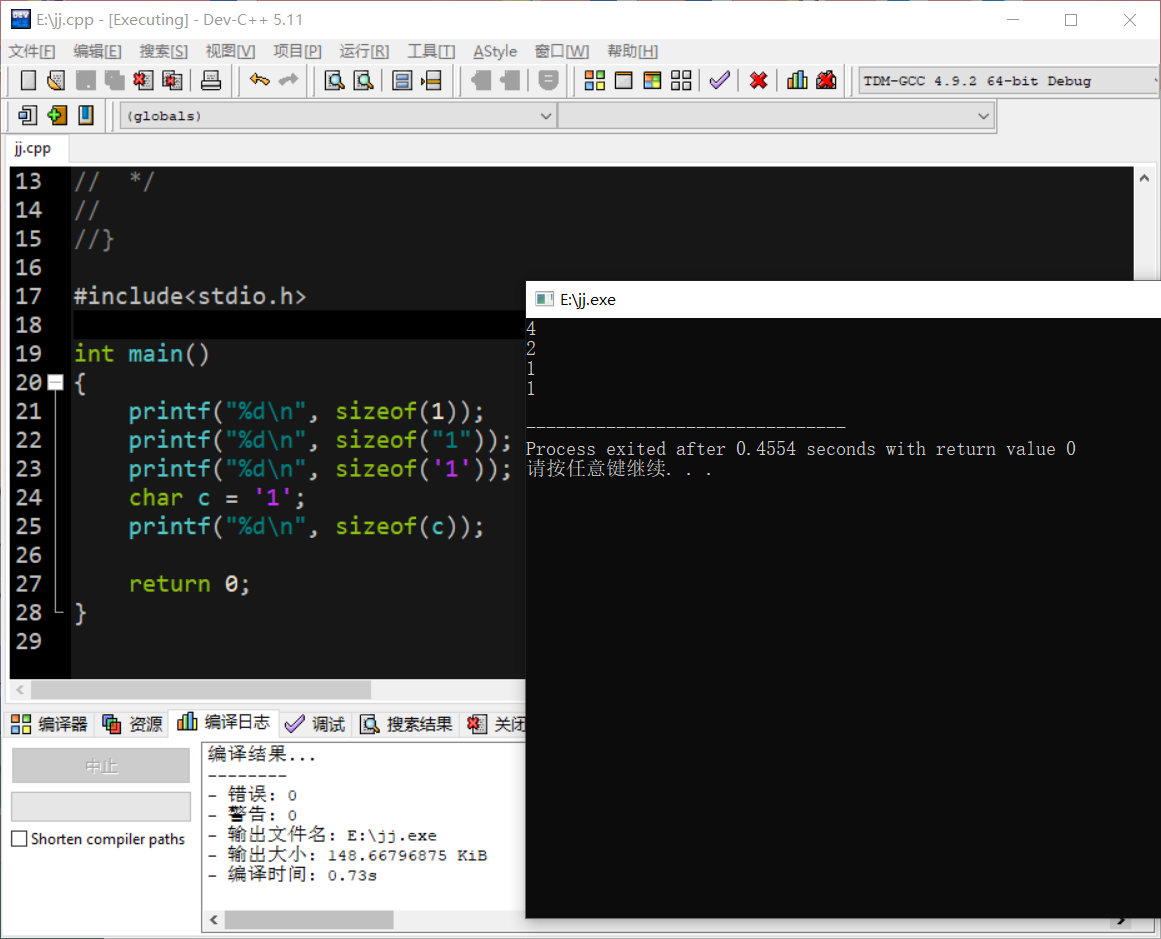Open the 工具[T] menu
Image resolution: width=1161 pixels, height=939 pixels.
pos(431,51)
